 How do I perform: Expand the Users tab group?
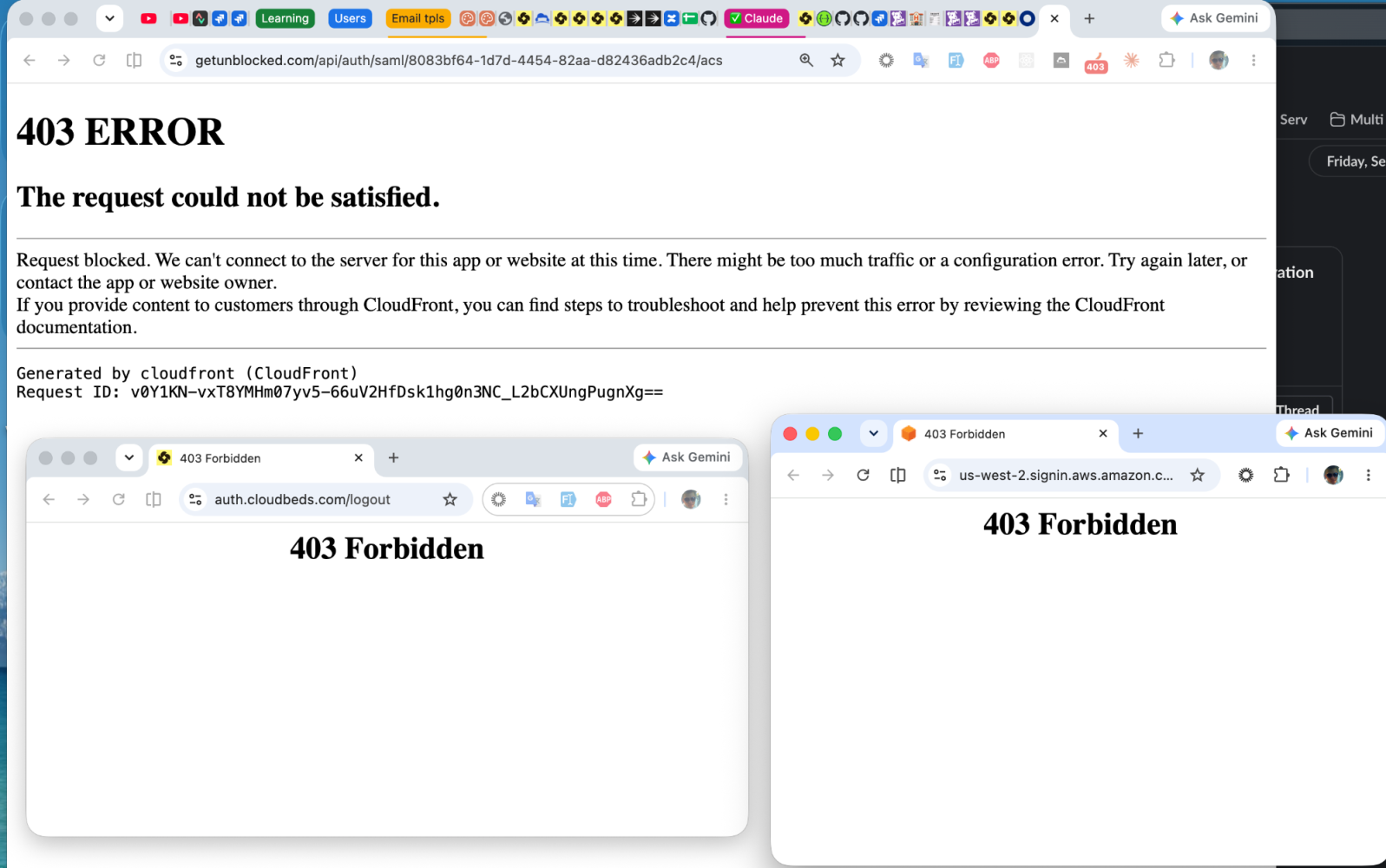(x=350, y=18)
